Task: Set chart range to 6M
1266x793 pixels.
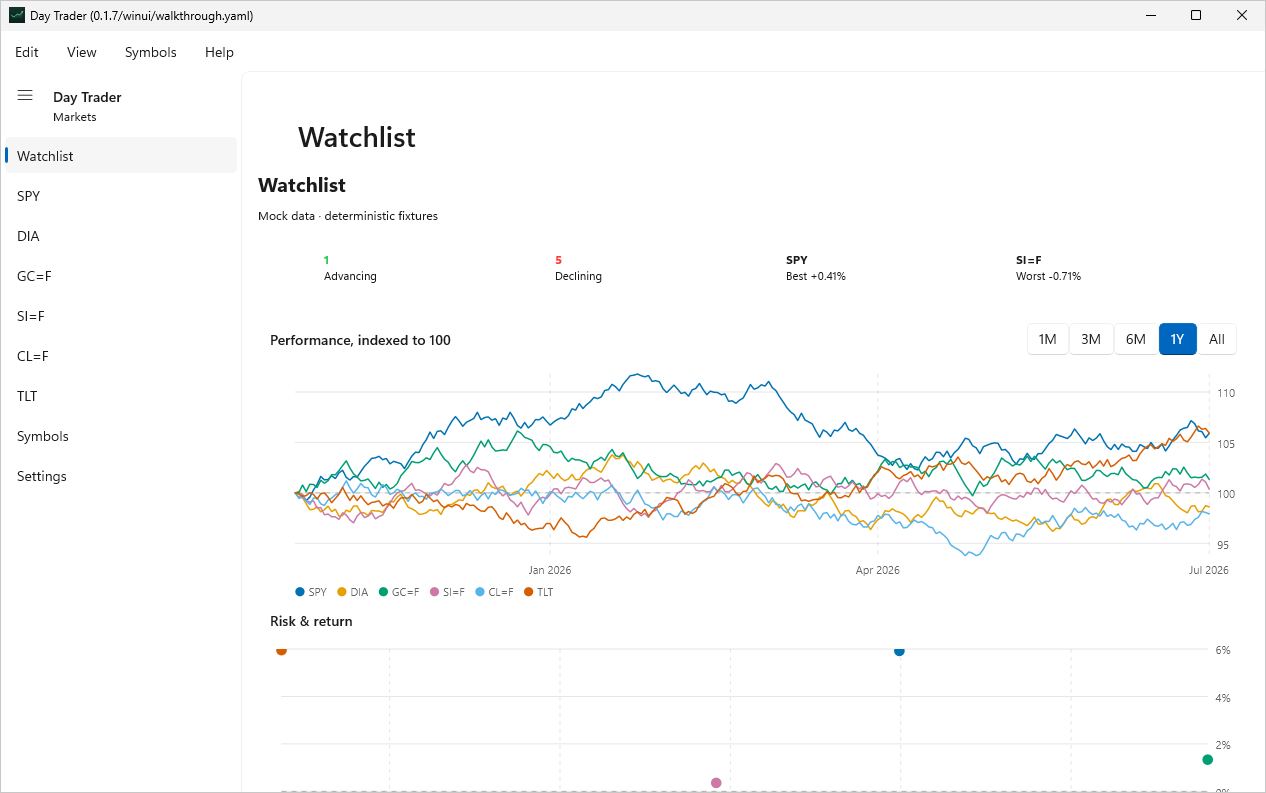Action: 1136,339
